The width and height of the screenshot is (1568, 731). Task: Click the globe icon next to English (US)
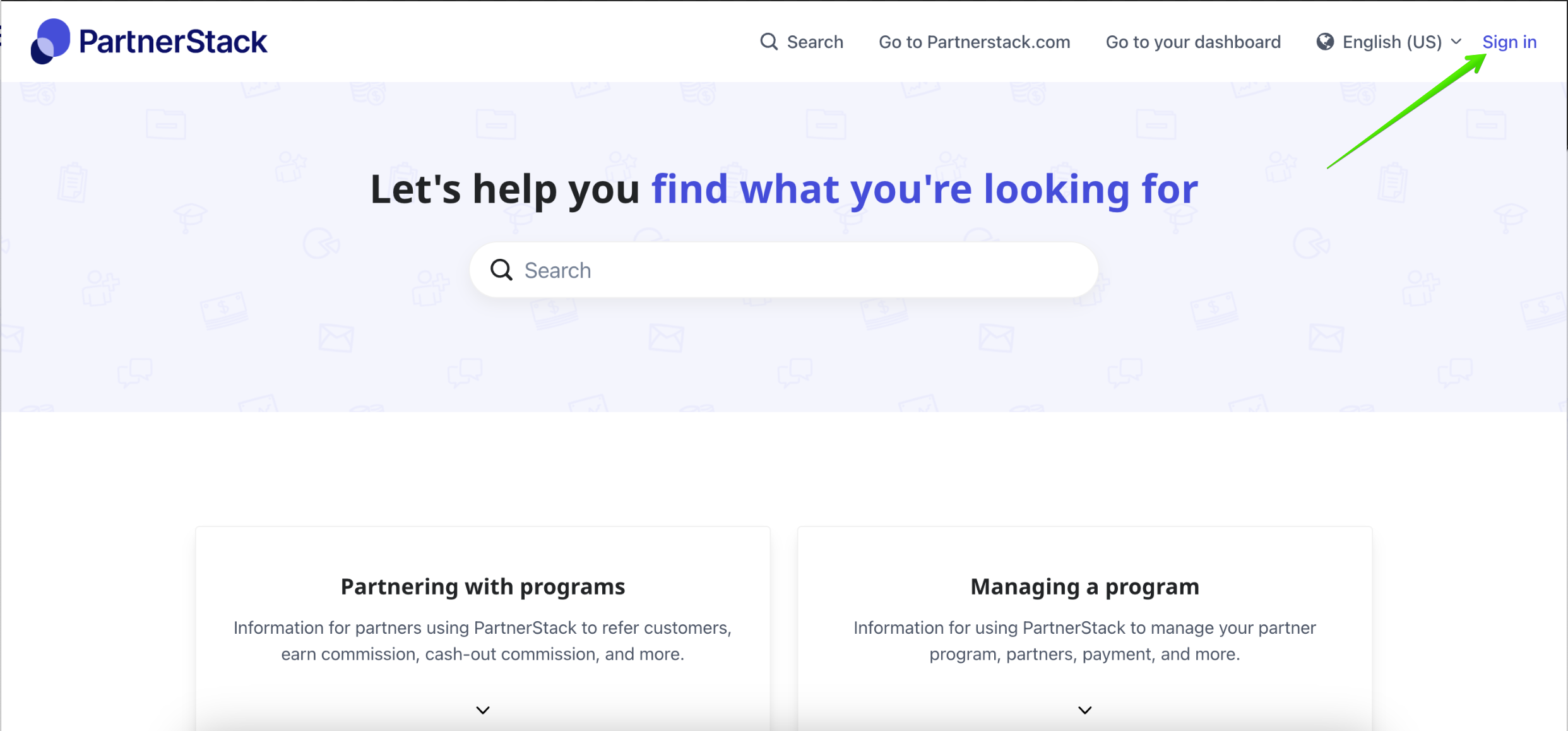tap(1326, 42)
